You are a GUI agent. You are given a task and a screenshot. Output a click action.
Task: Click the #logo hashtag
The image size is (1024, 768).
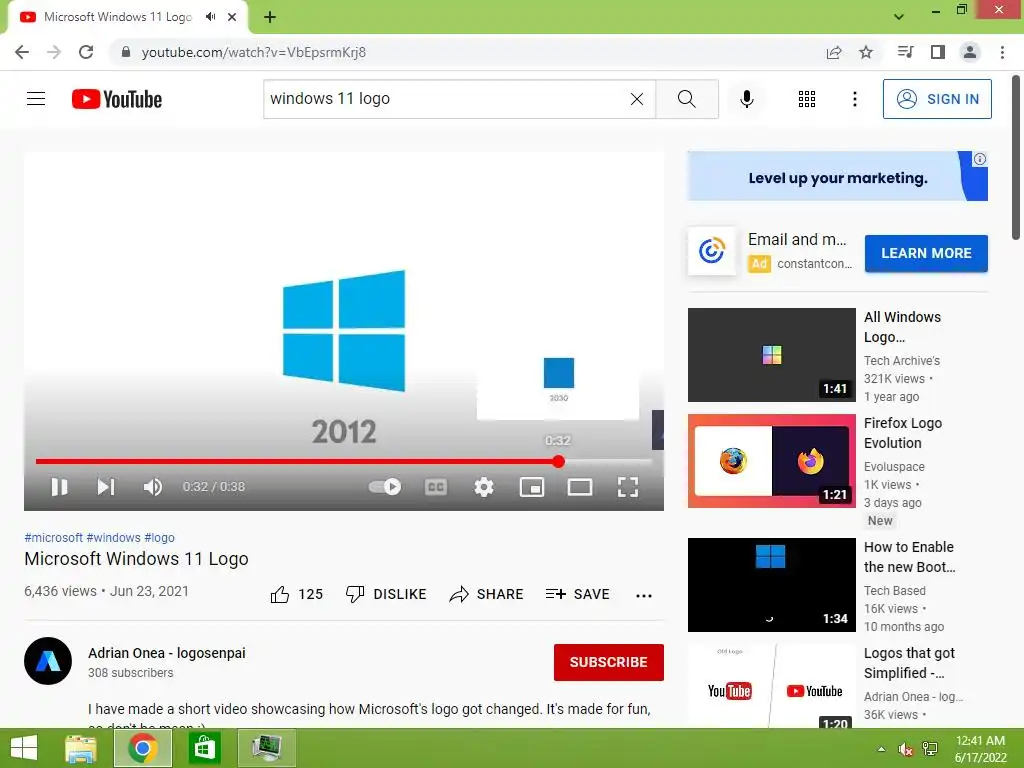[159, 537]
